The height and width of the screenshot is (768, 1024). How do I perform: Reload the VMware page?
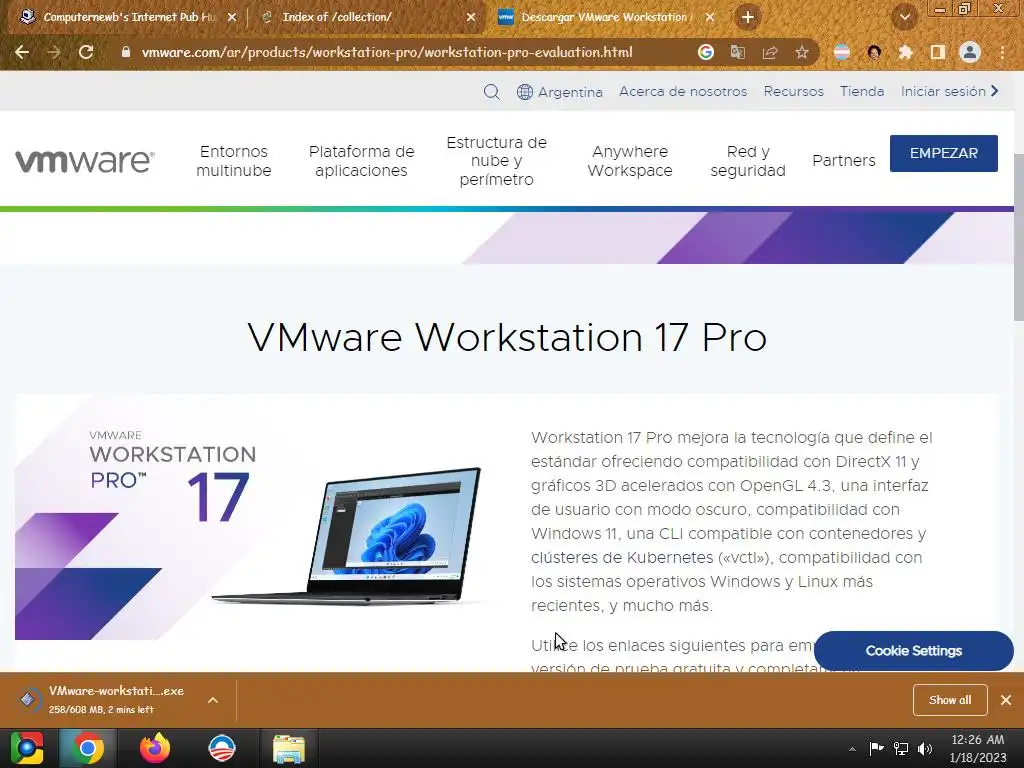[86, 52]
